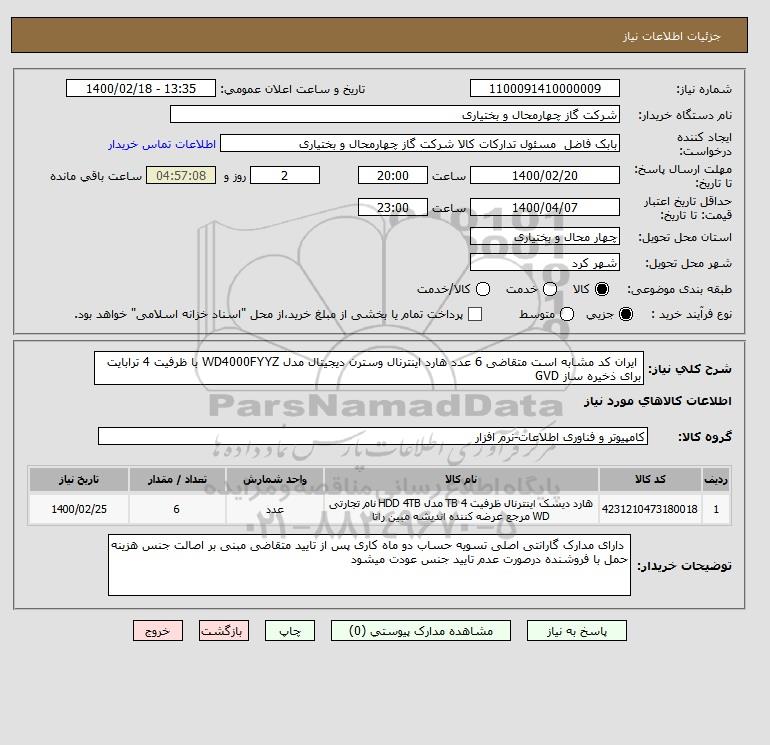Image resolution: width=770 pixels, height=745 pixels.
Task: Click the remaining days field 2
Action: tap(285, 175)
